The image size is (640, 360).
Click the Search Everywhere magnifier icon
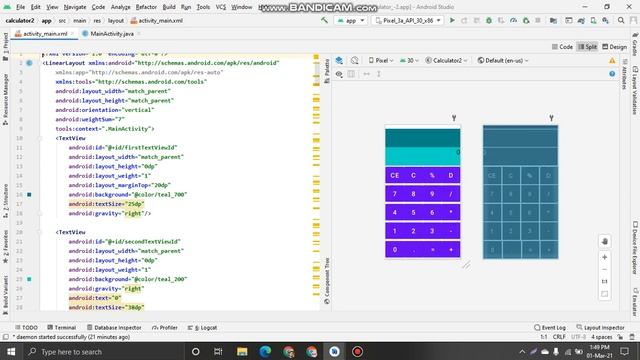(x=621, y=20)
